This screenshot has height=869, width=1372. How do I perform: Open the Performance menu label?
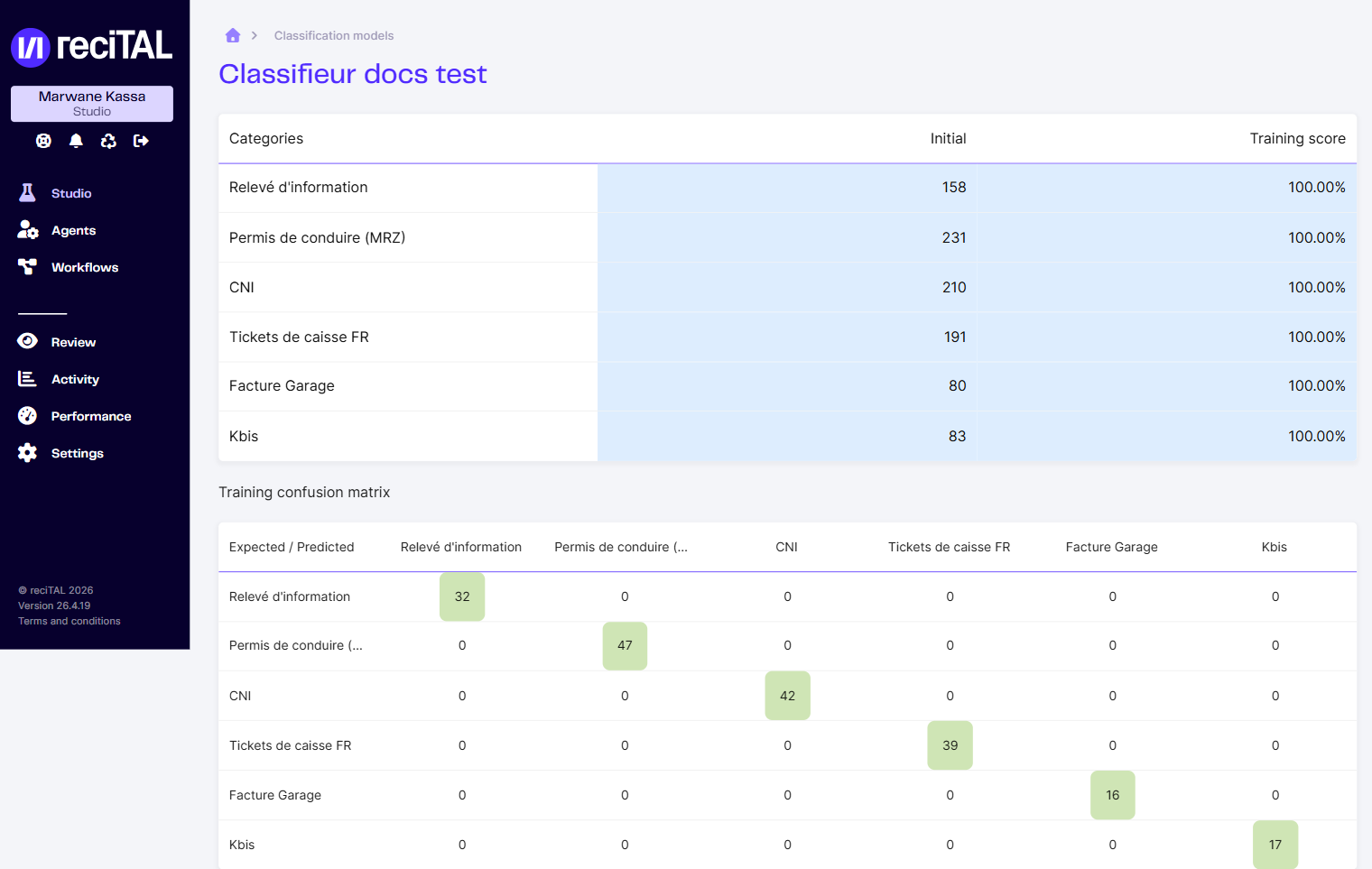(x=91, y=416)
